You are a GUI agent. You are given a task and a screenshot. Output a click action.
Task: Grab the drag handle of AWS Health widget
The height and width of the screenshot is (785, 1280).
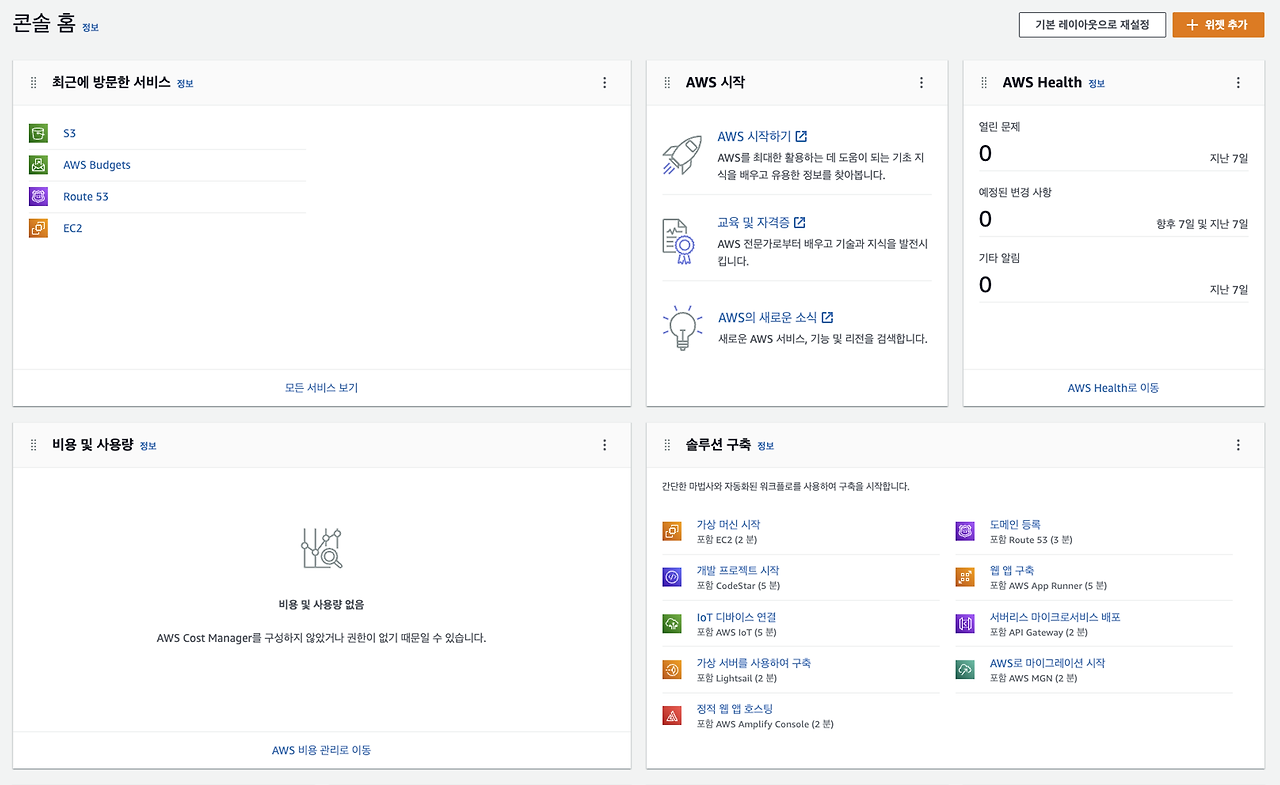pyautogui.click(x=984, y=83)
